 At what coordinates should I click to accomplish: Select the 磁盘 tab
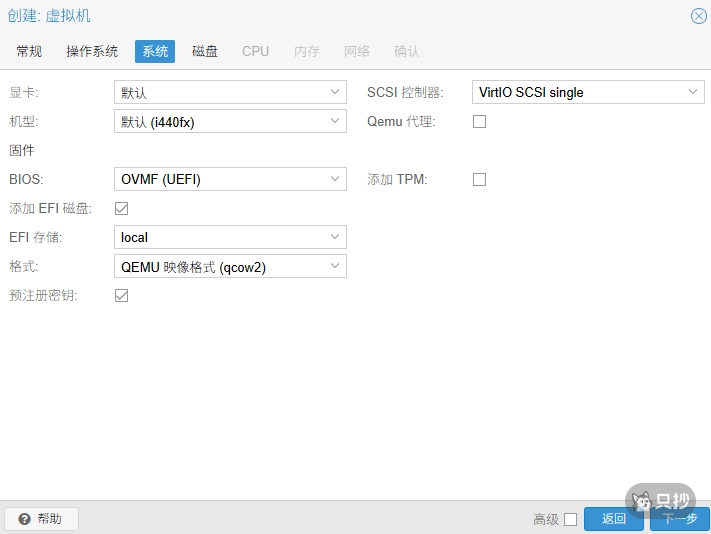coord(205,51)
